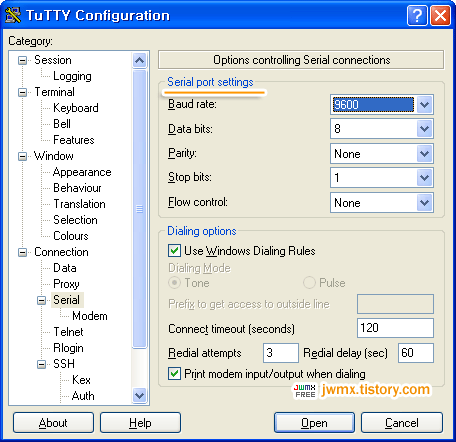
Task: Open the Baud rate dropdown
Action: coord(424,105)
